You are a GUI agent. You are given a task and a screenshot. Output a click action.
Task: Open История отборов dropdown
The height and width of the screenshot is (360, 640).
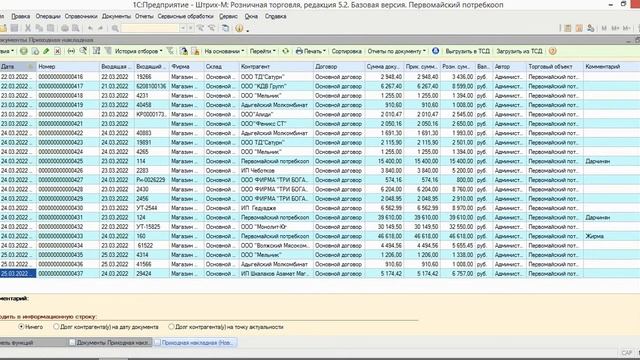pyautogui.click(x=138, y=51)
